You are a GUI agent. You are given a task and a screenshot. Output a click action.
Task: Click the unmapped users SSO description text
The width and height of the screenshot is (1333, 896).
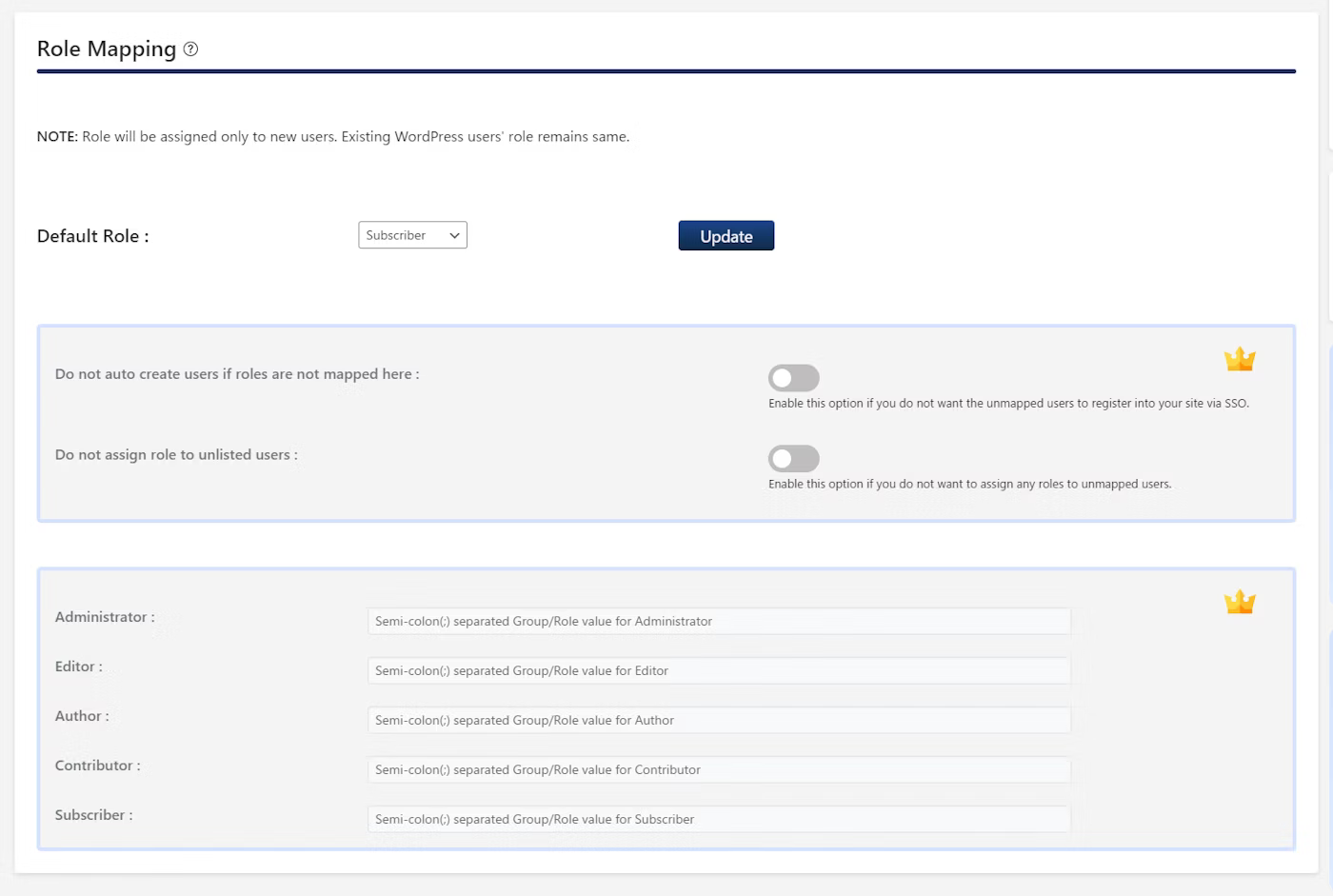[1008, 404]
